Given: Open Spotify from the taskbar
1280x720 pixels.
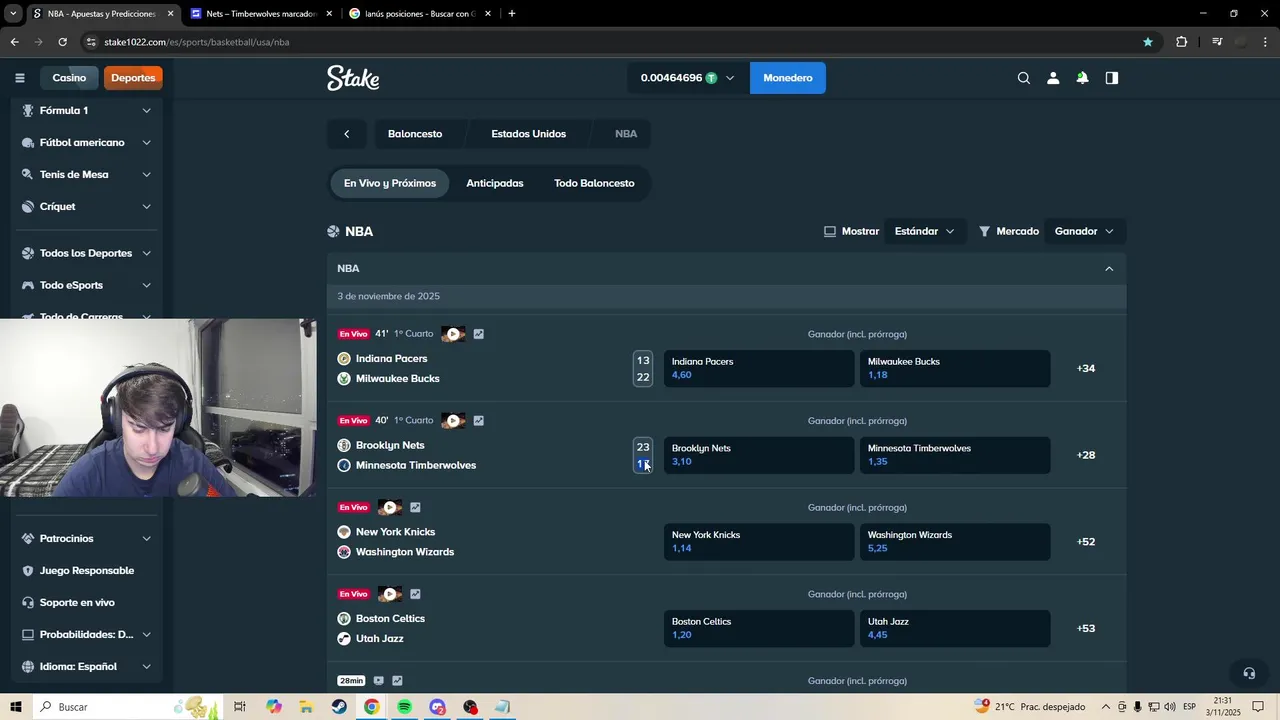Looking at the screenshot, I should pos(404,707).
